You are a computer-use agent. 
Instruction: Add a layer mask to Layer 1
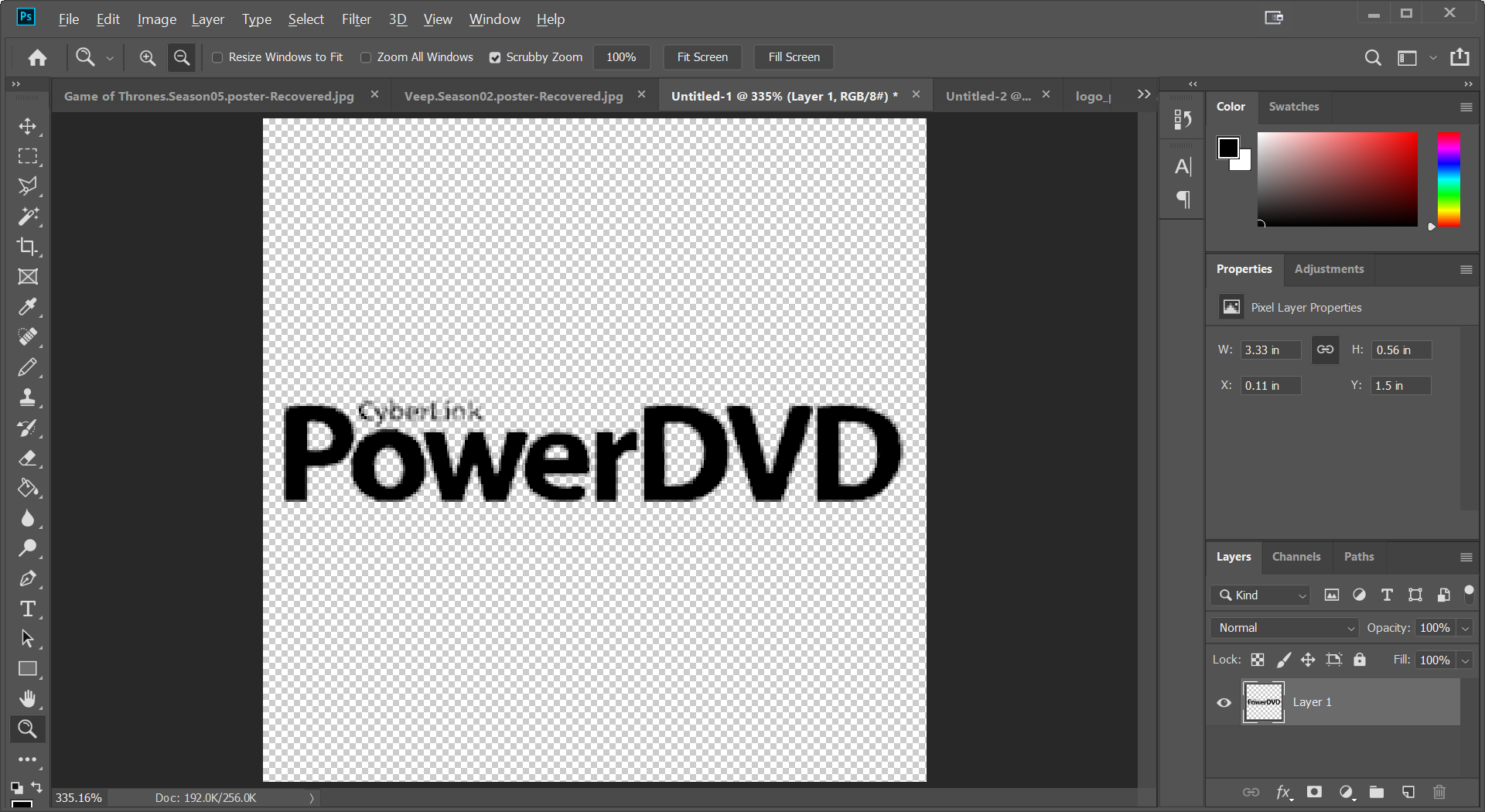tap(1314, 792)
